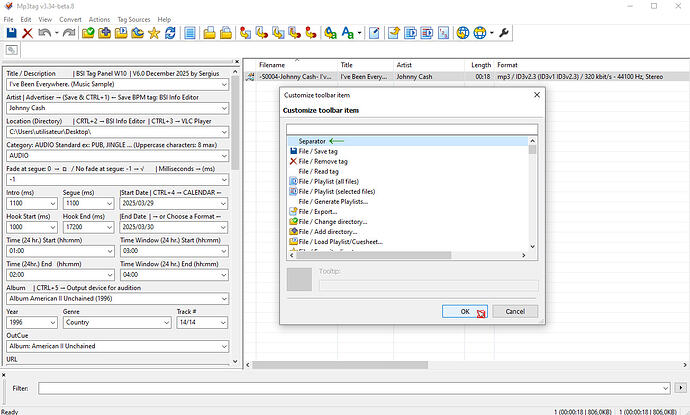Expand the Year '1996' dropdown
The width and height of the screenshot is (690, 415).
click(53, 323)
